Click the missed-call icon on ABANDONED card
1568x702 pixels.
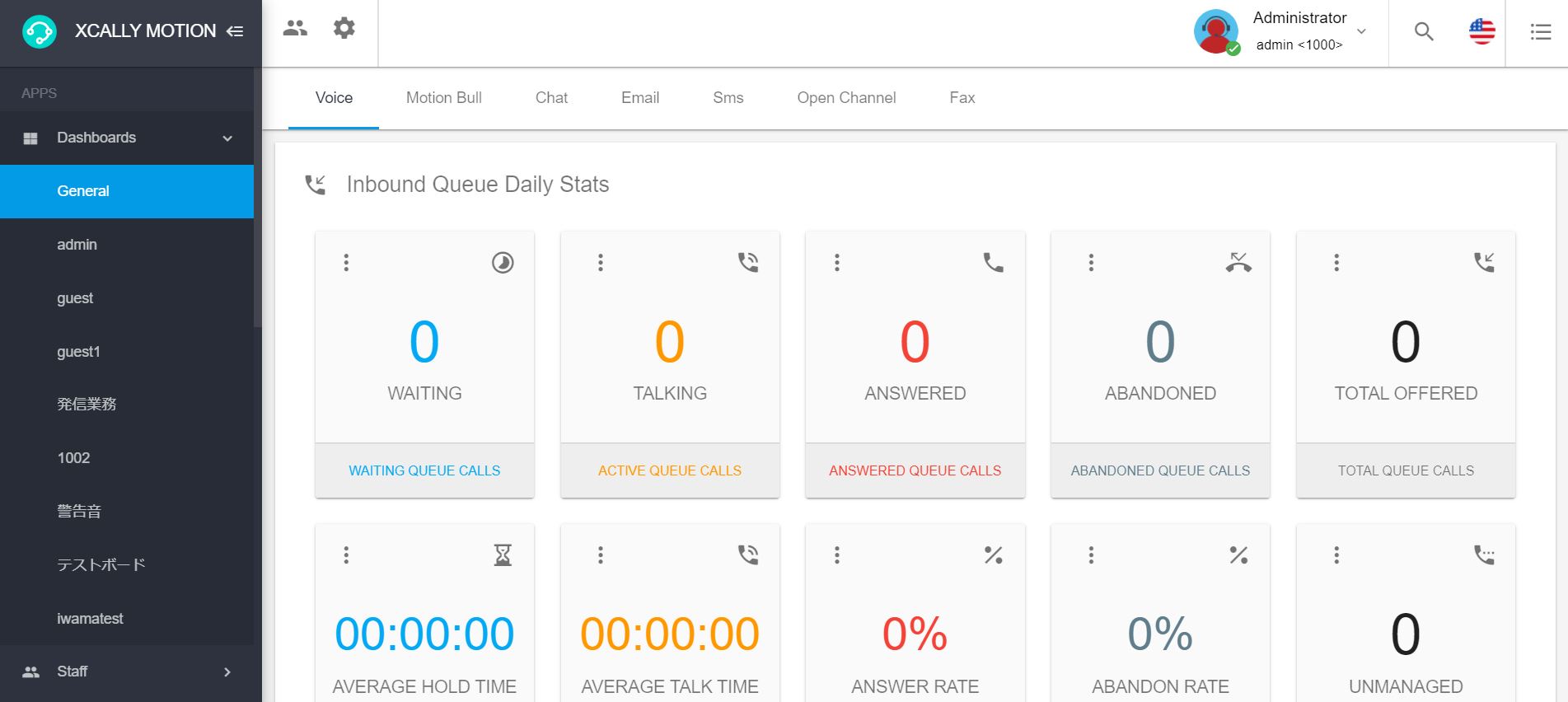(x=1238, y=262)
